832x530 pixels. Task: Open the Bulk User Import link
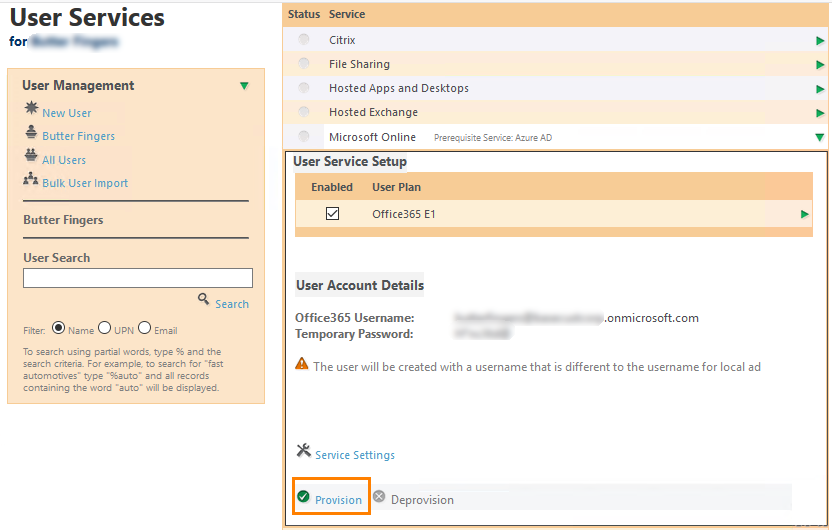click(85, 183)
